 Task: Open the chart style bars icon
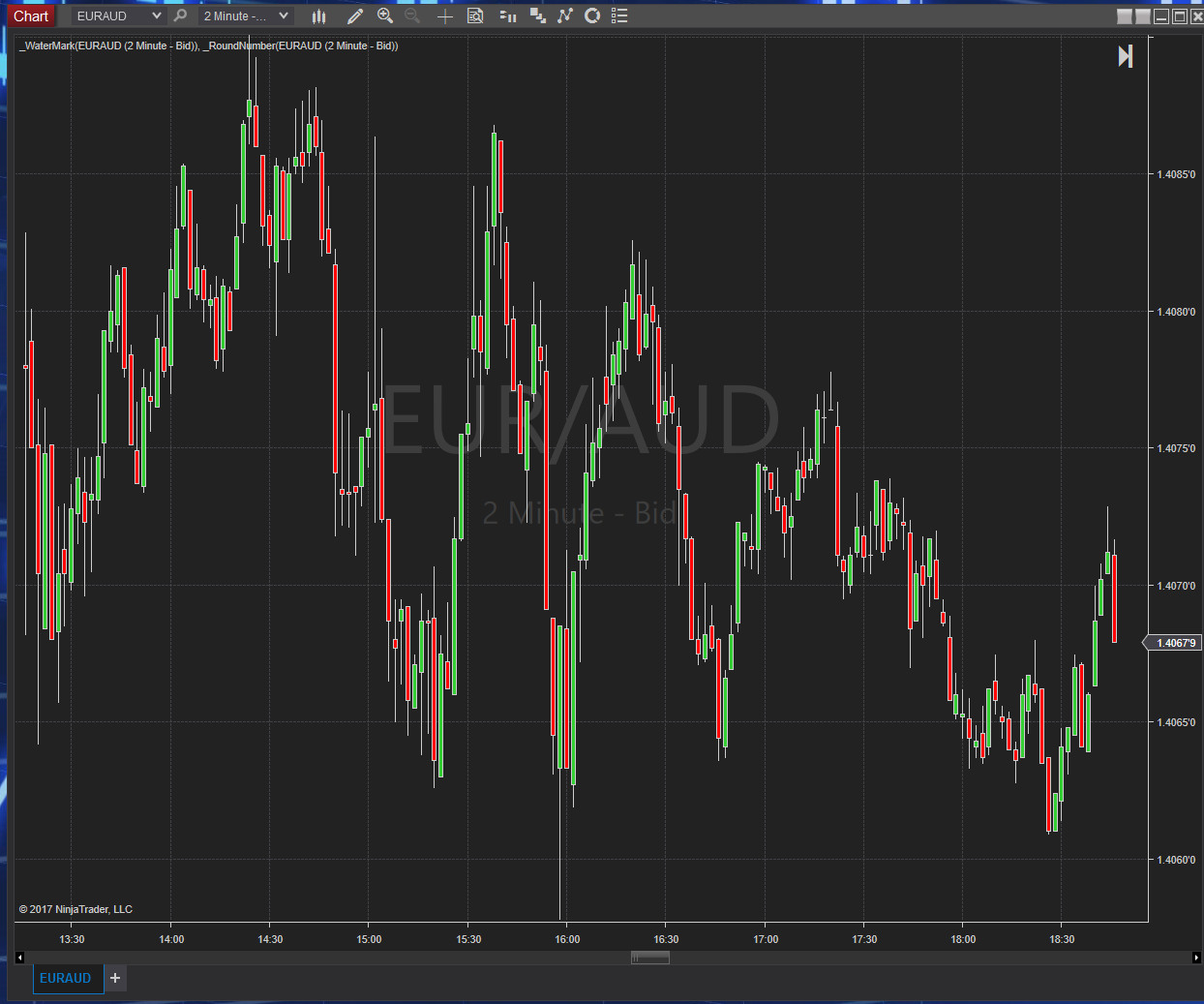coord(319,15)
